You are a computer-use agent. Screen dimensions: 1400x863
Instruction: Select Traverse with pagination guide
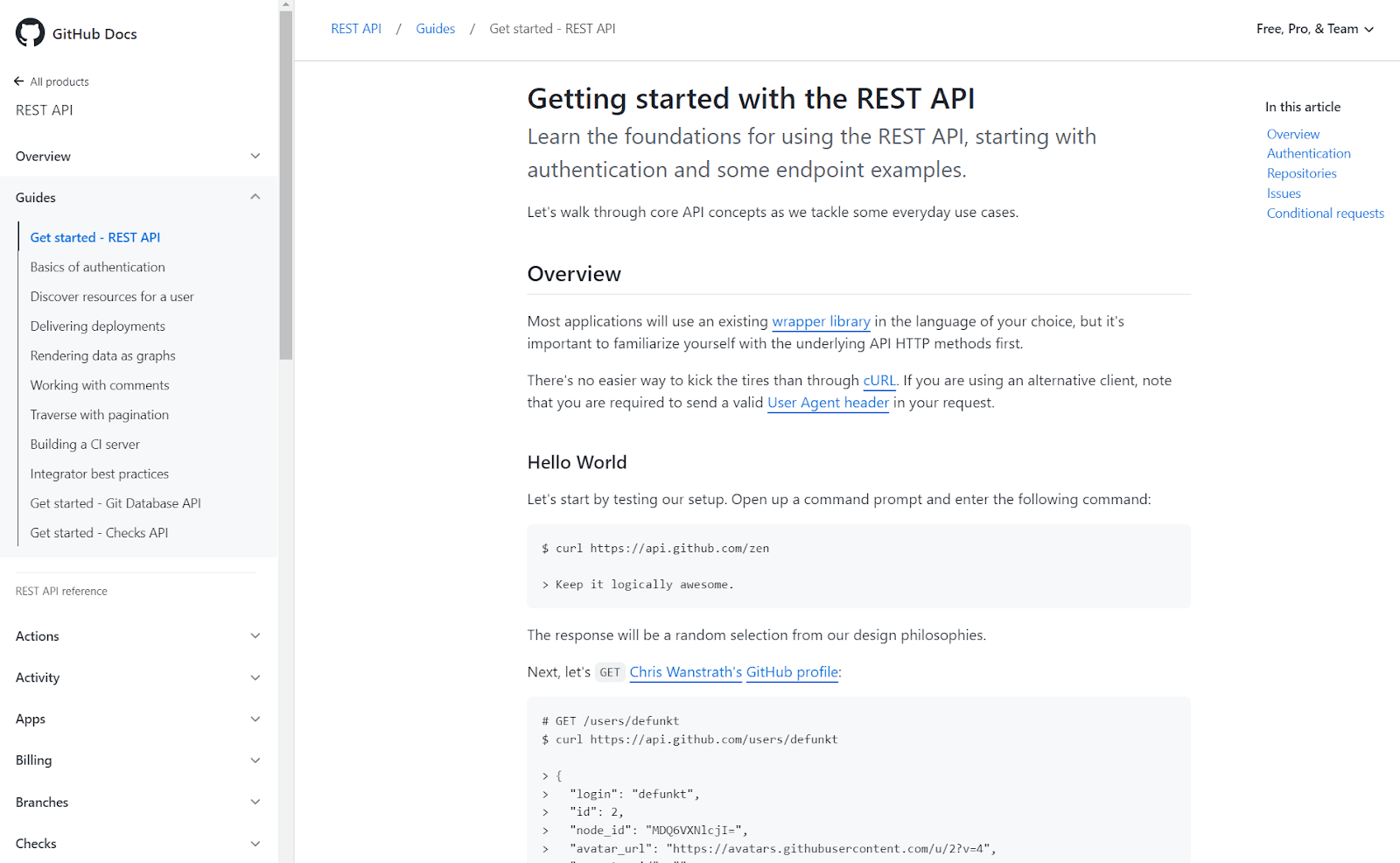[99, 415]
